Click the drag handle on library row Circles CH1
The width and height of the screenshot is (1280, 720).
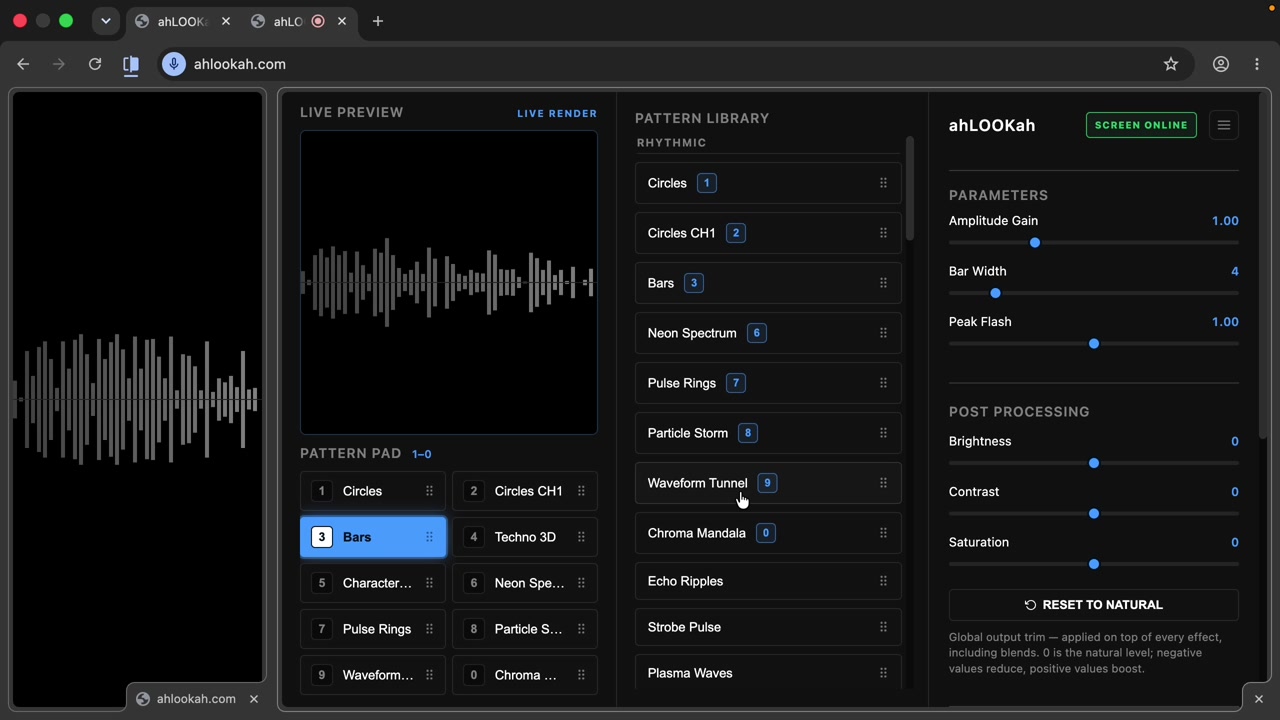(x=883, y=233)
